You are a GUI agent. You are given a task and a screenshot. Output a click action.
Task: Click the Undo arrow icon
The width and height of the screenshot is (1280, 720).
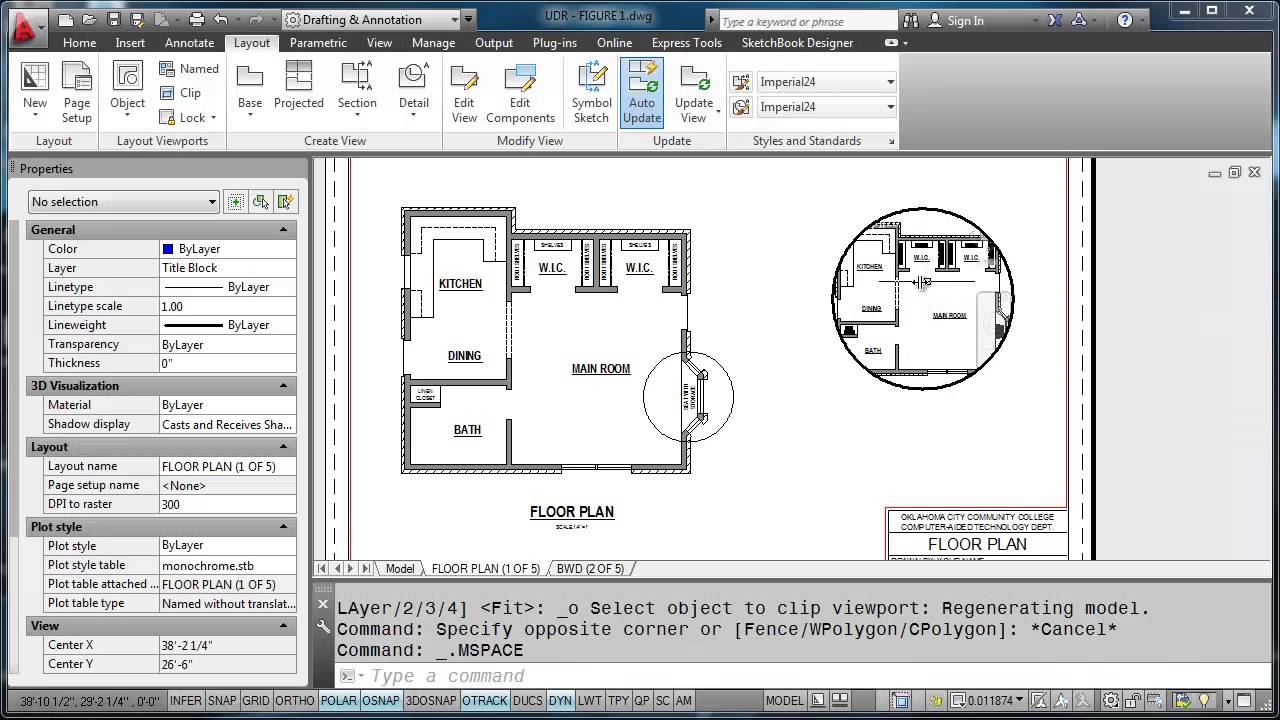(221, 19)
